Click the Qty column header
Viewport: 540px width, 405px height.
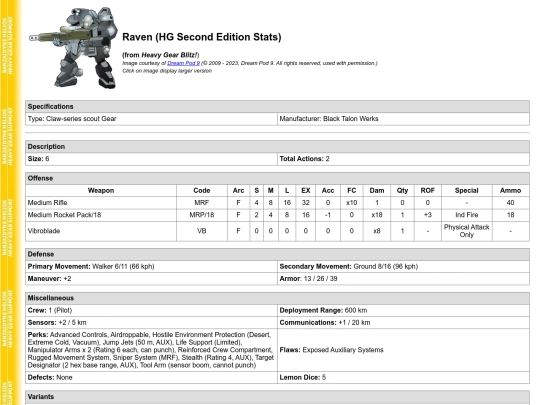pyautogui.click(x=402, y=190)
